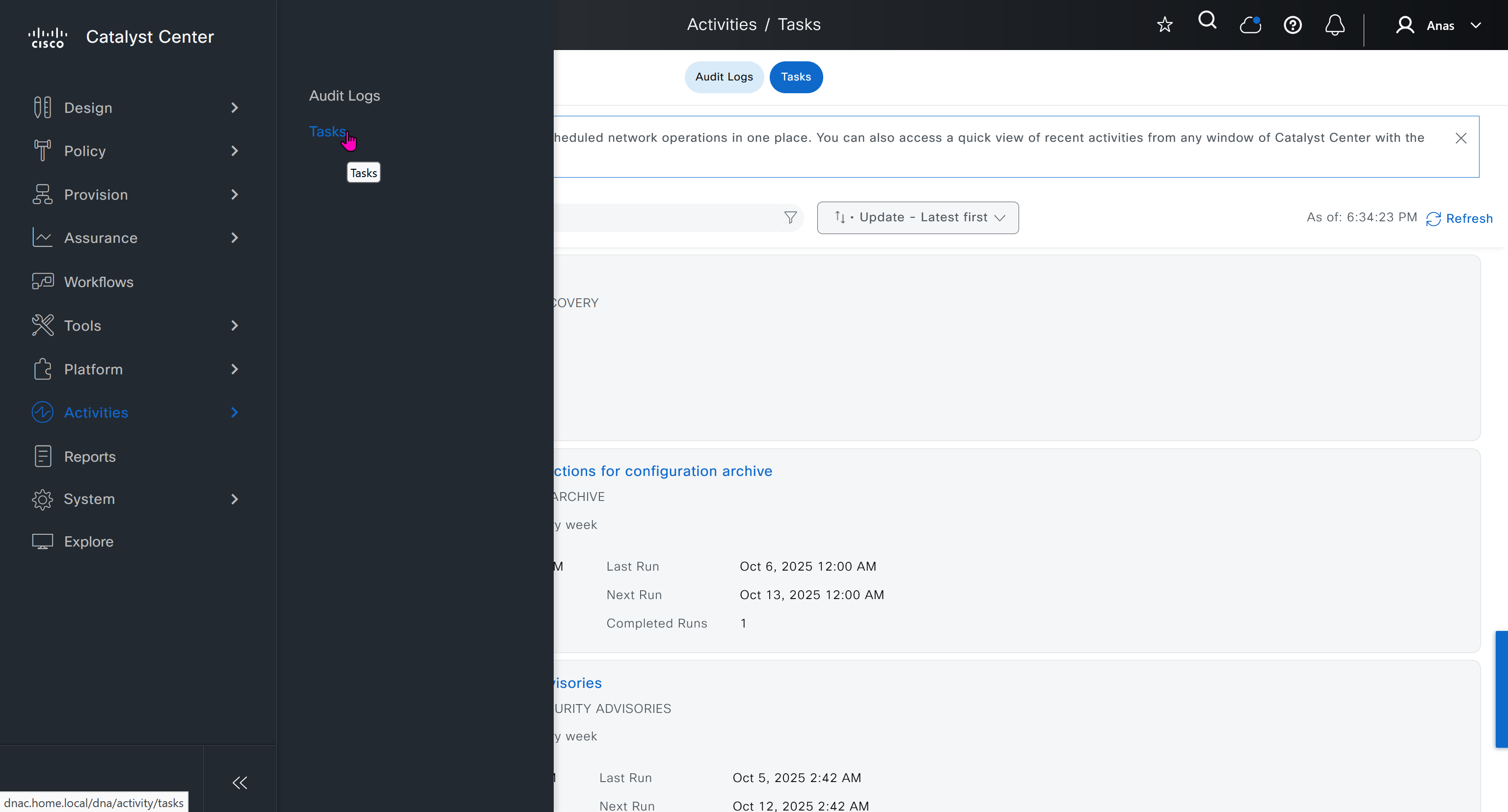Open the help question mark icon
This screenshot has width=1508, height=812.
pos(1293,25)
